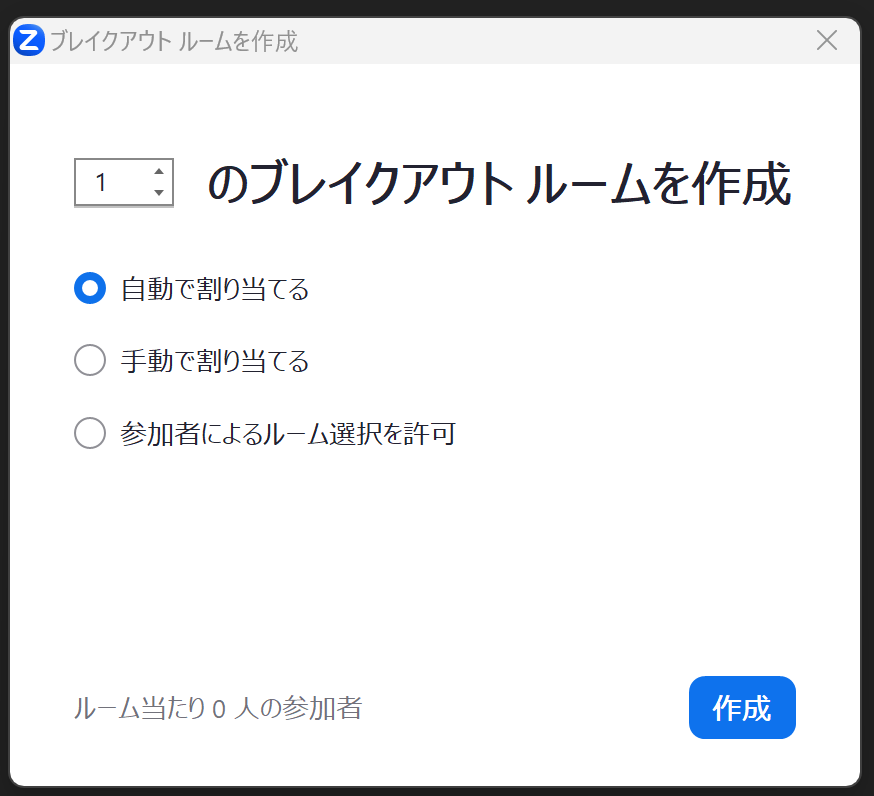
Task: Click the number 1 inside the spinner
Action: tap(101, 182)
